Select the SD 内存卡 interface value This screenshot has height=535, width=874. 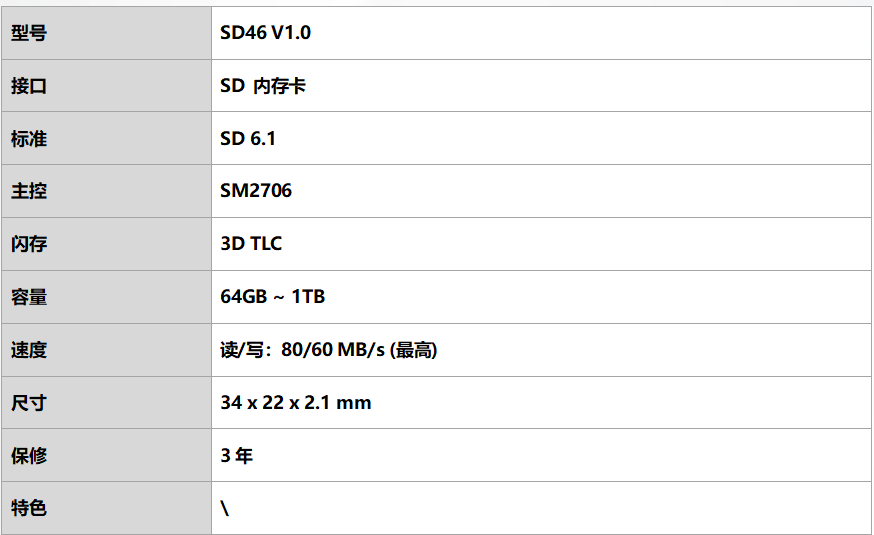click(263, 86)
